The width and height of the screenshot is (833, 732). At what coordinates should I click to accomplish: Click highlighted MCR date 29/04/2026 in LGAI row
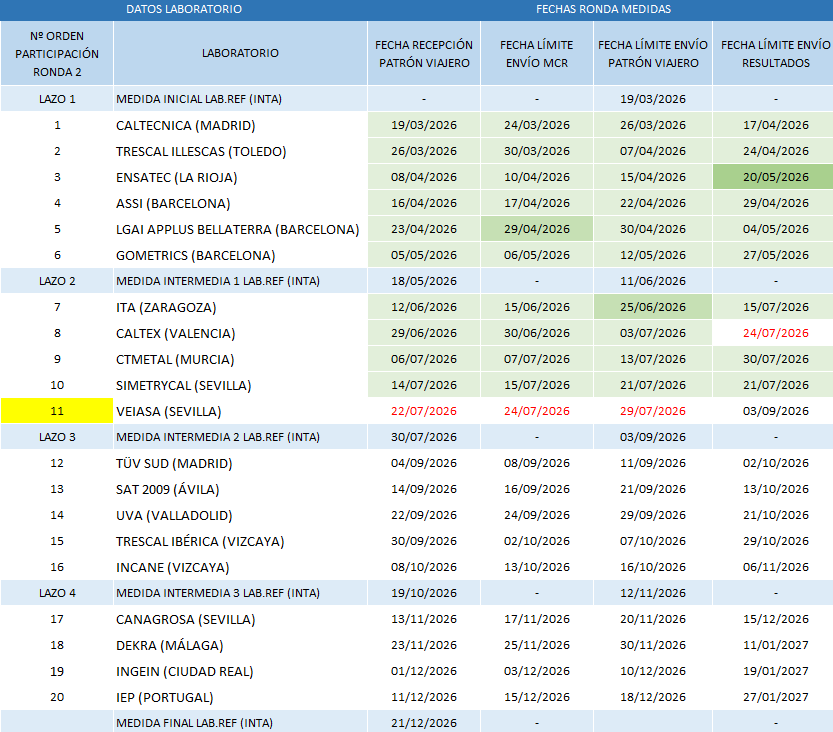(537, 229)
